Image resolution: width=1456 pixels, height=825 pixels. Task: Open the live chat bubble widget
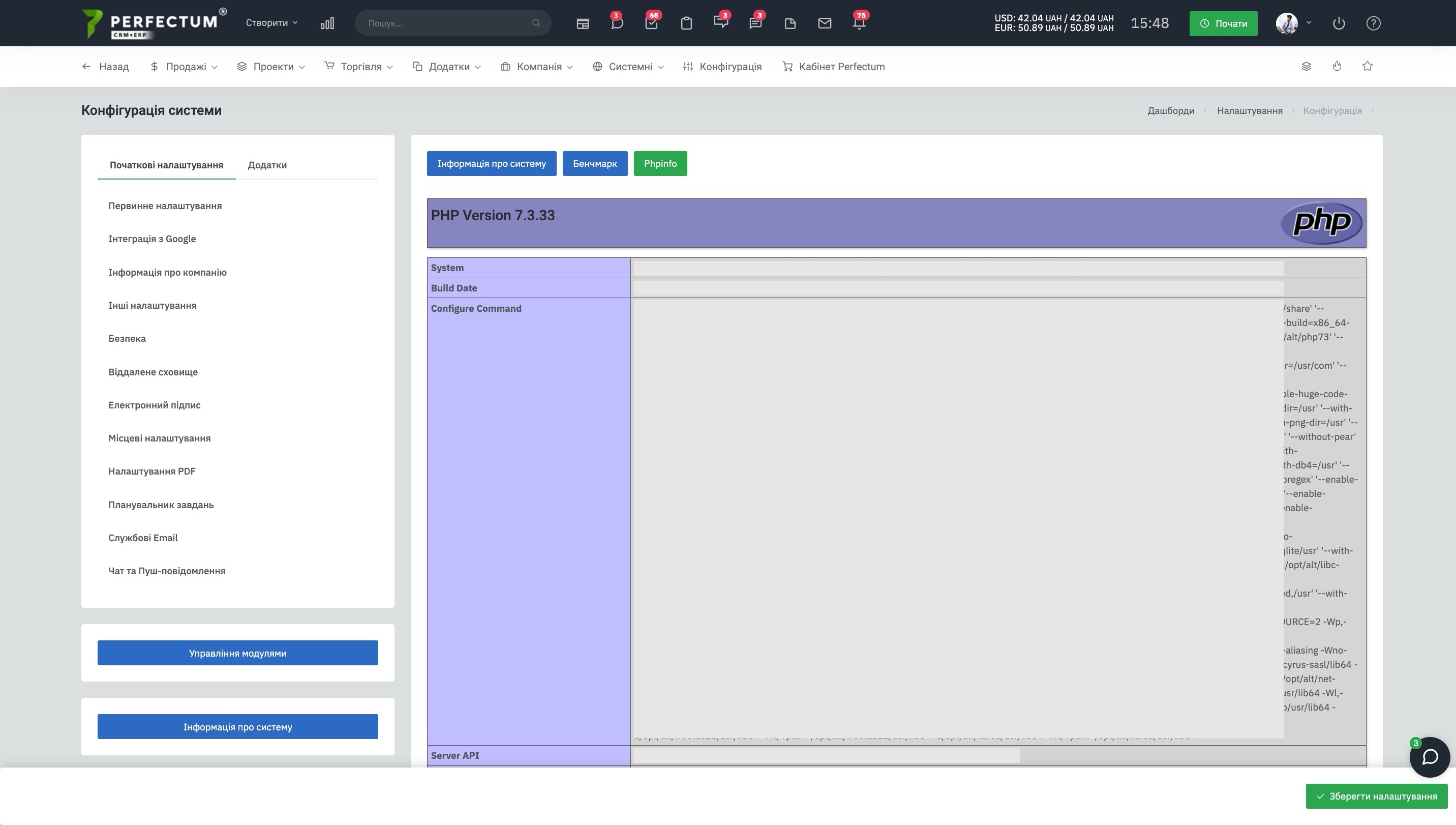coord(1430,757)
